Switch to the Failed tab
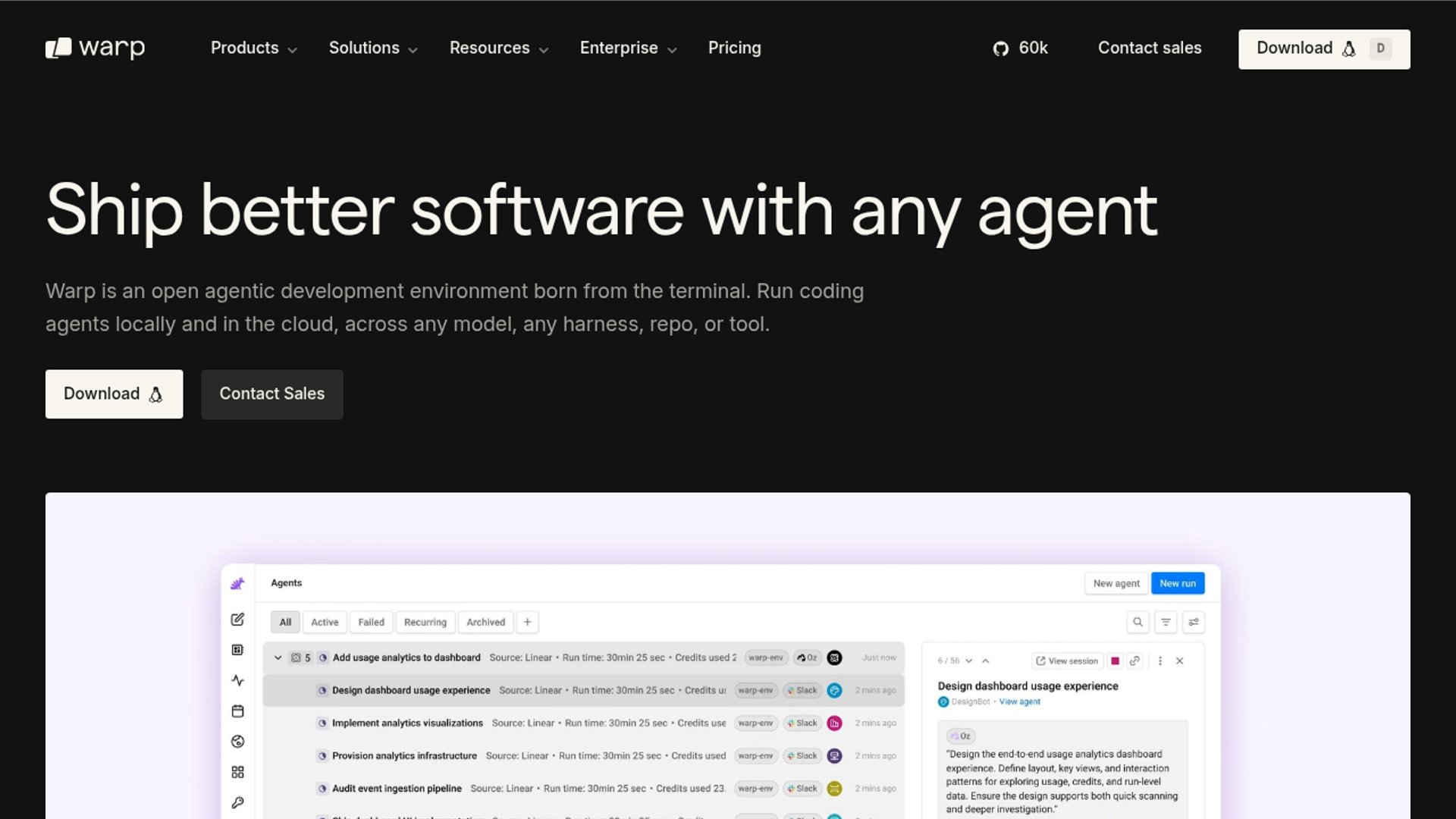Screen dimensions: 1456x819 tap(371, 622)
